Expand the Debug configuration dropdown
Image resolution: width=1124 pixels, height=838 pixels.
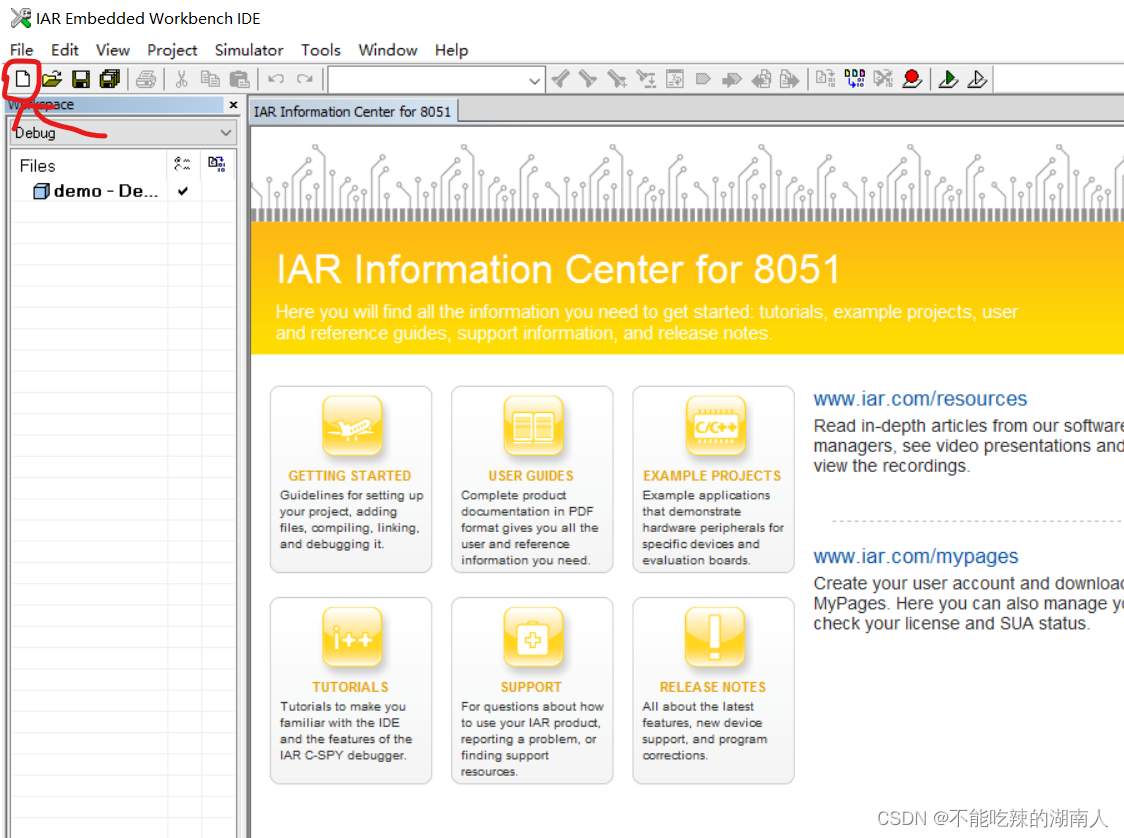coord(225,133)
